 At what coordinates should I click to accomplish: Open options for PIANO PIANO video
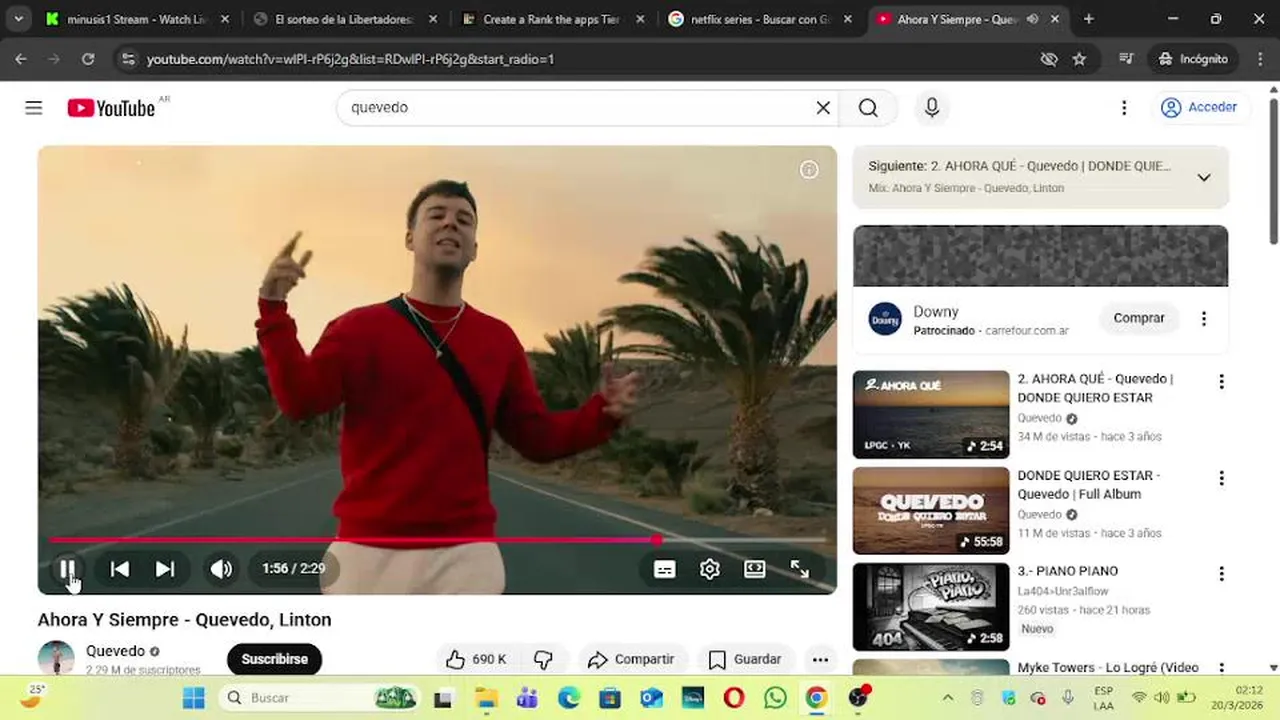click(1221, 574)
